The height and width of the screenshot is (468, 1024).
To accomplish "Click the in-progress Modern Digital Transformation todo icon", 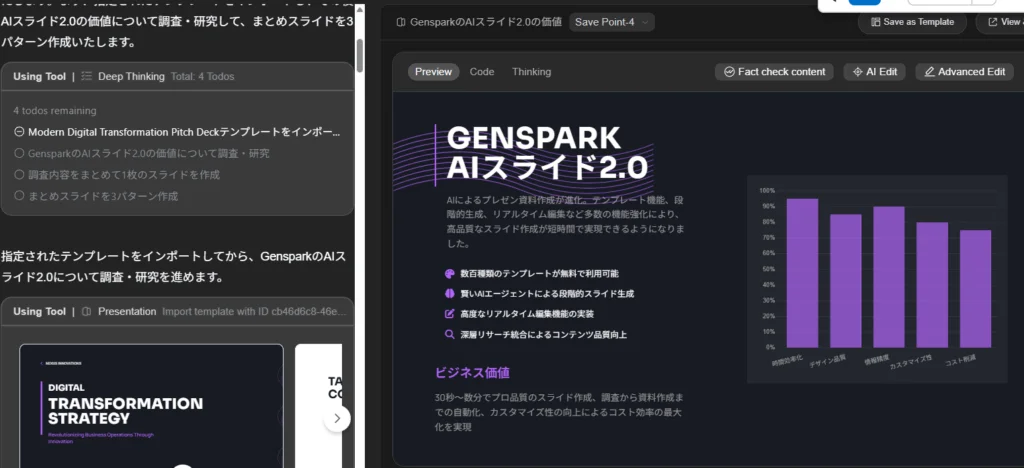I will [18, 132].
